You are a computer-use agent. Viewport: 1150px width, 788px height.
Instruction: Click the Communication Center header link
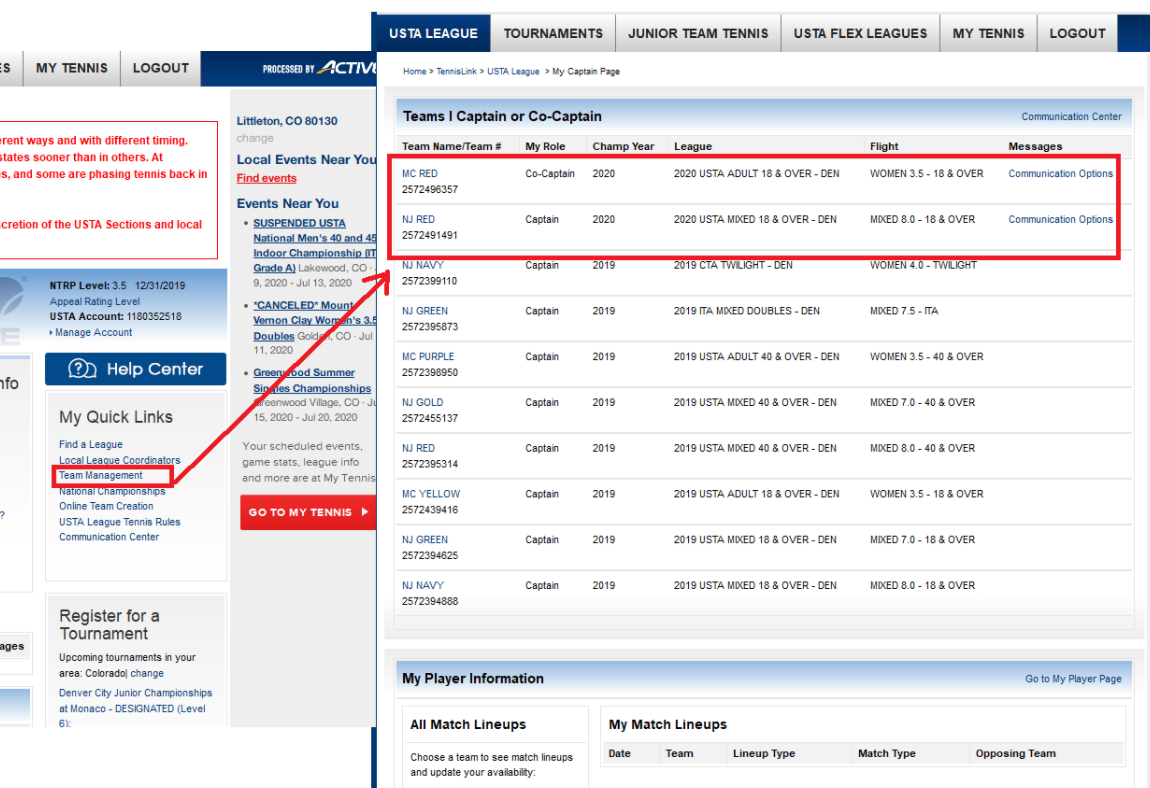click(1071, 117)
